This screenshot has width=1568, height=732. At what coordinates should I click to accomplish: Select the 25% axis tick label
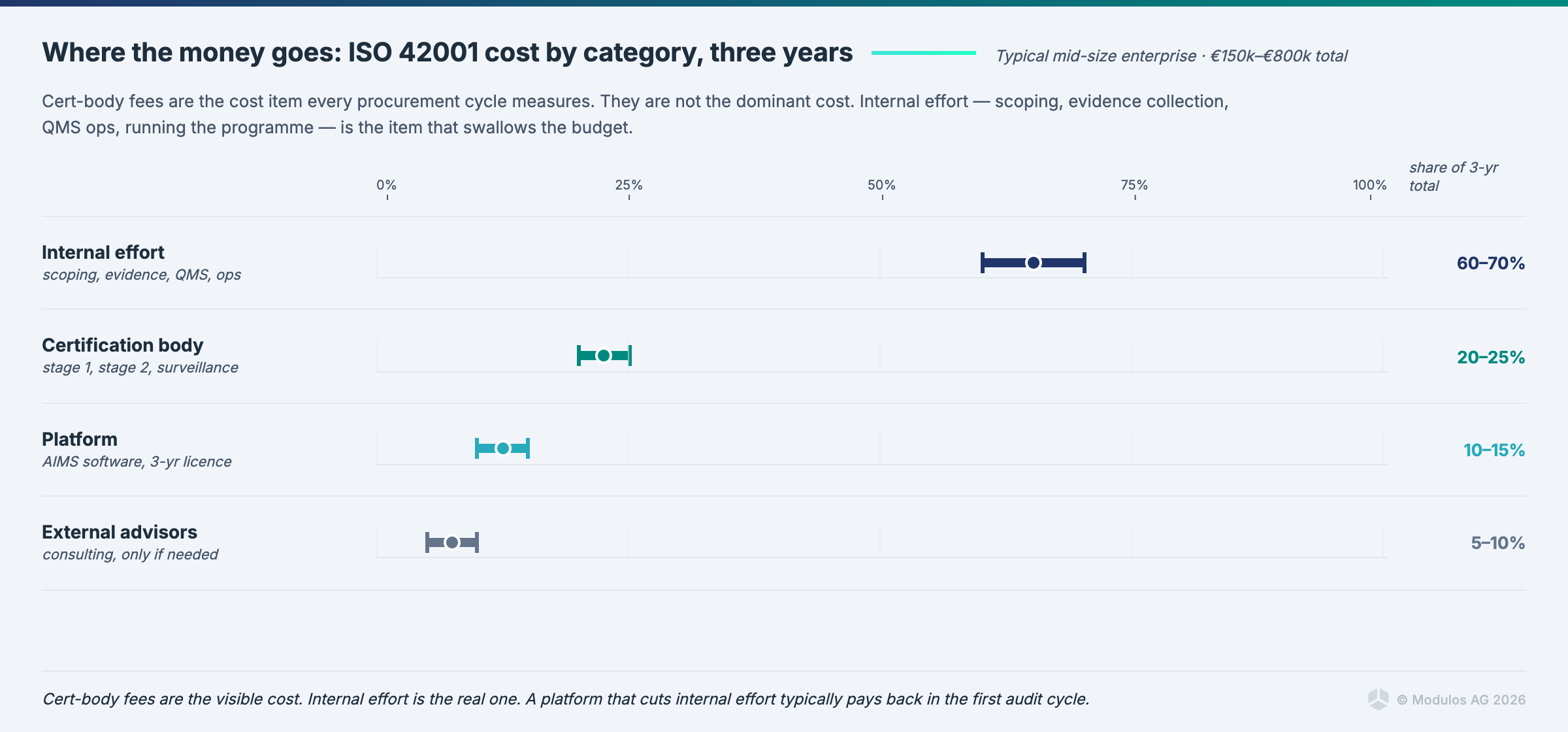tap(629, 185)
